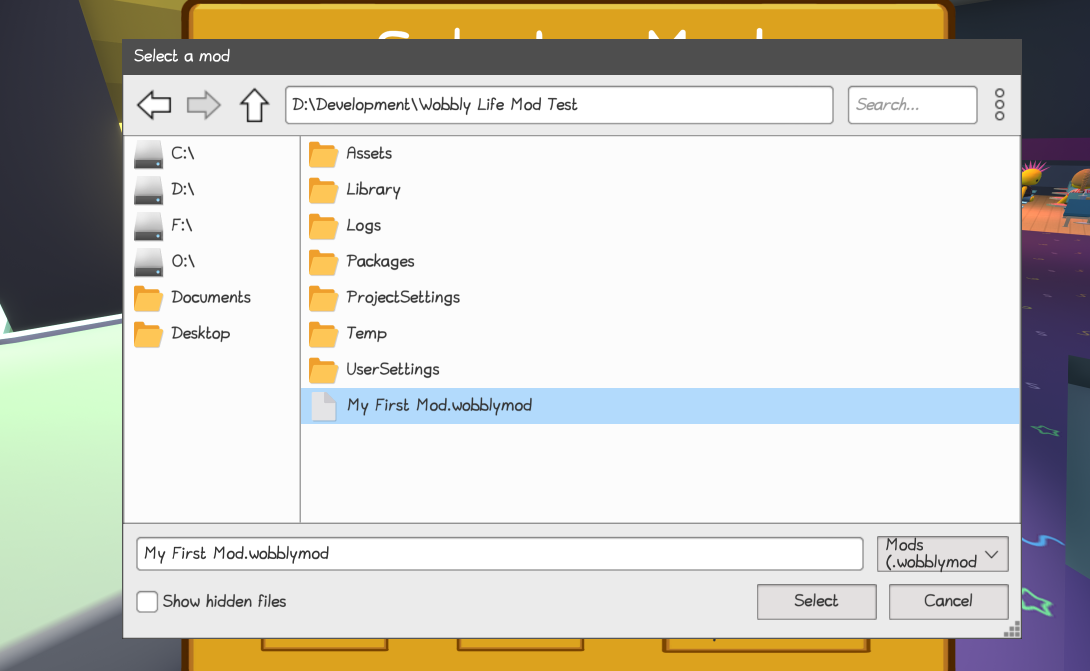Open the Mods (.wobblymod) file type dropdown
The height and width of the screenshot is (671, 1090).
(x=943, y=553)
